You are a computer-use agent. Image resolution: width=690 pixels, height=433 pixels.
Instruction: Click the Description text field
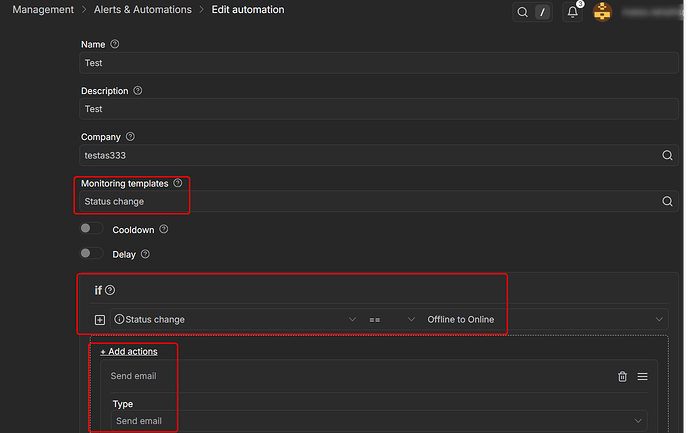point(380,109)
